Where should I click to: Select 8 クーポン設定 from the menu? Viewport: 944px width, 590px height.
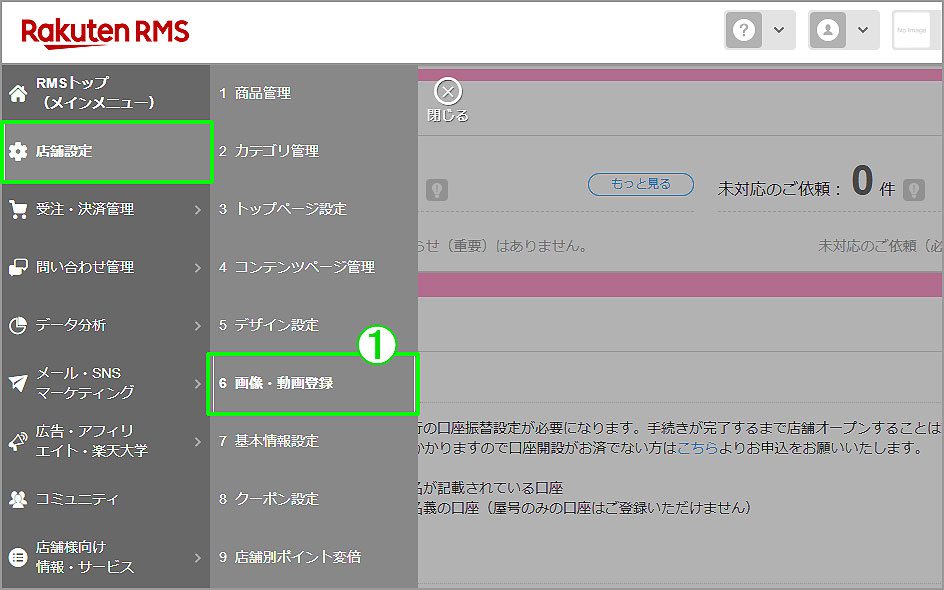point(270,498)
